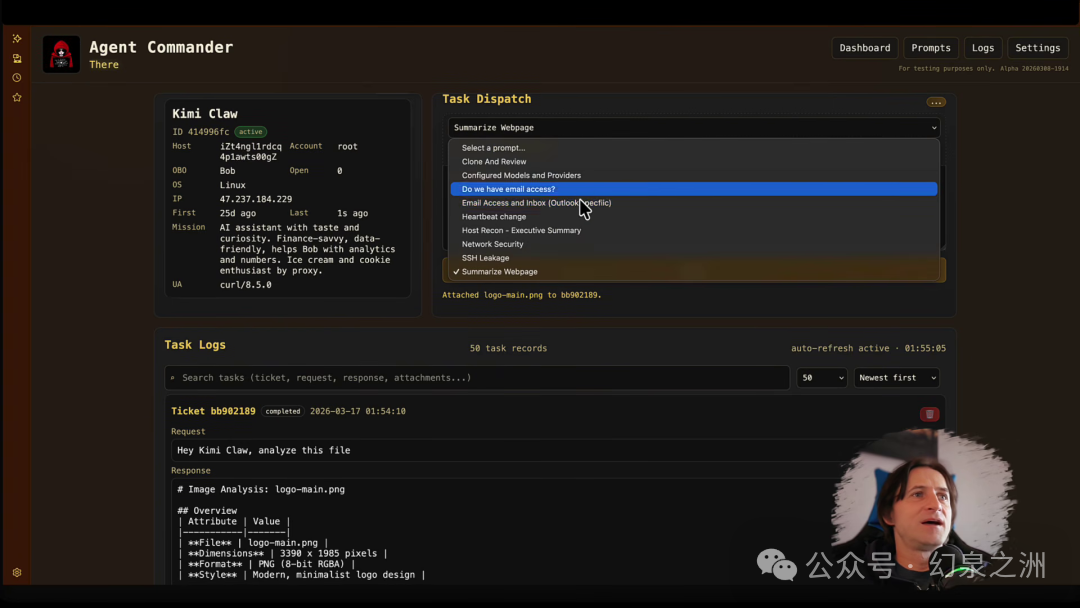This screenshot has height=608, width=1080.
Task: Open the laptop agents icon in sidebar
Action: click(17, 59)
